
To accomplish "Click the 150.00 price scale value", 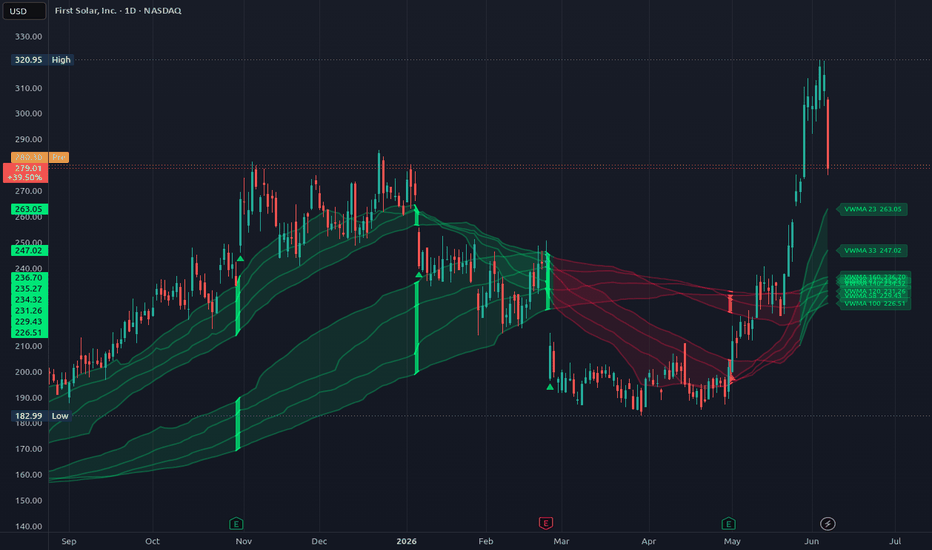I will click(x=29, y=501).
